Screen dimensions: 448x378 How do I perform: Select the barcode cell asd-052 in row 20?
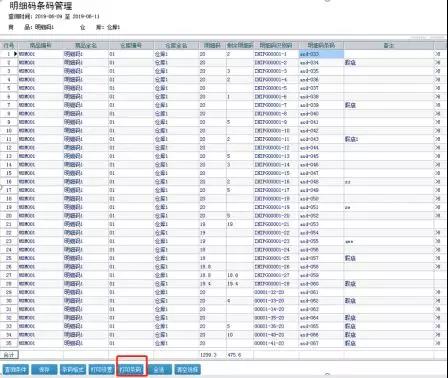(x=321, y=216)
